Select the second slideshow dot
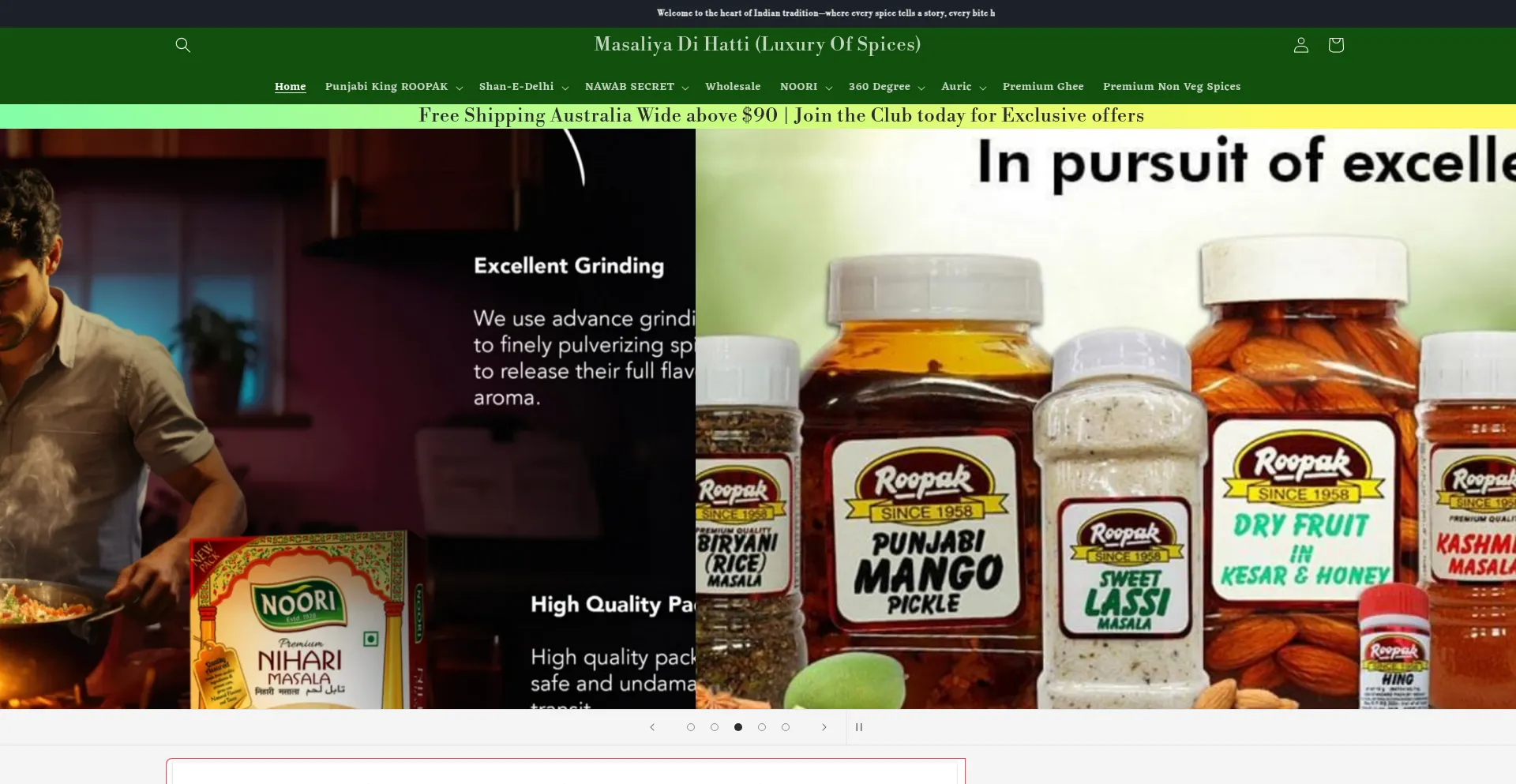 [715, 727]
